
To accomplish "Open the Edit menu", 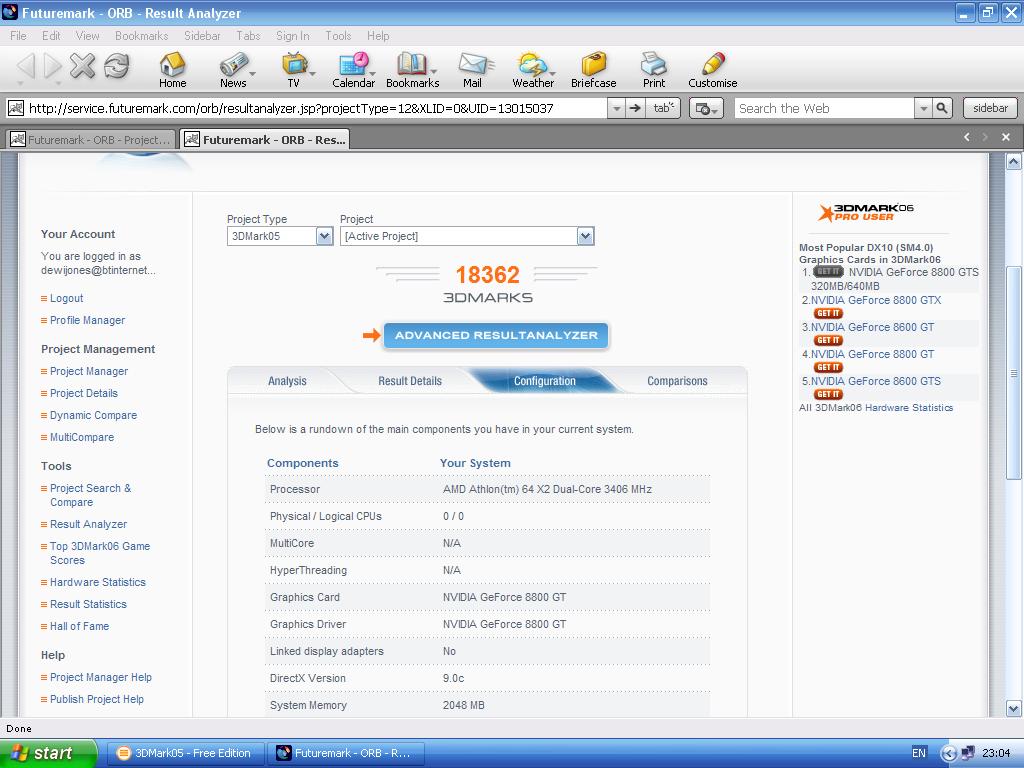I will 51,36.
